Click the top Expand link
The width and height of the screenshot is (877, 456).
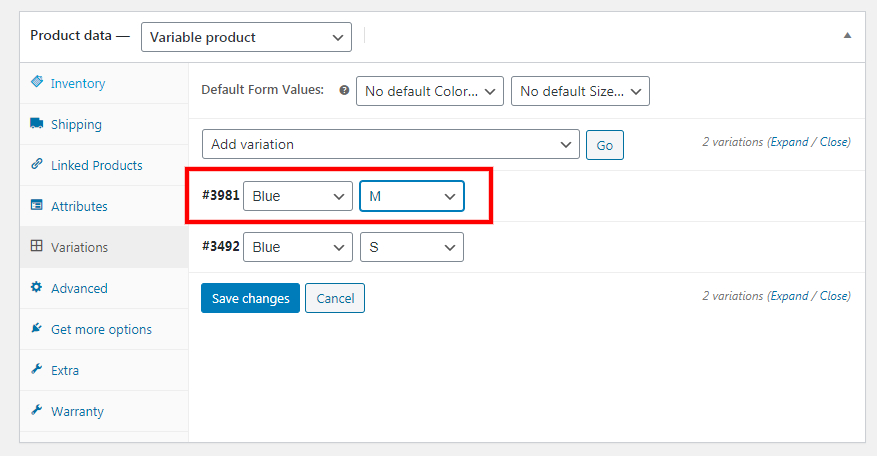pos(789,142)
